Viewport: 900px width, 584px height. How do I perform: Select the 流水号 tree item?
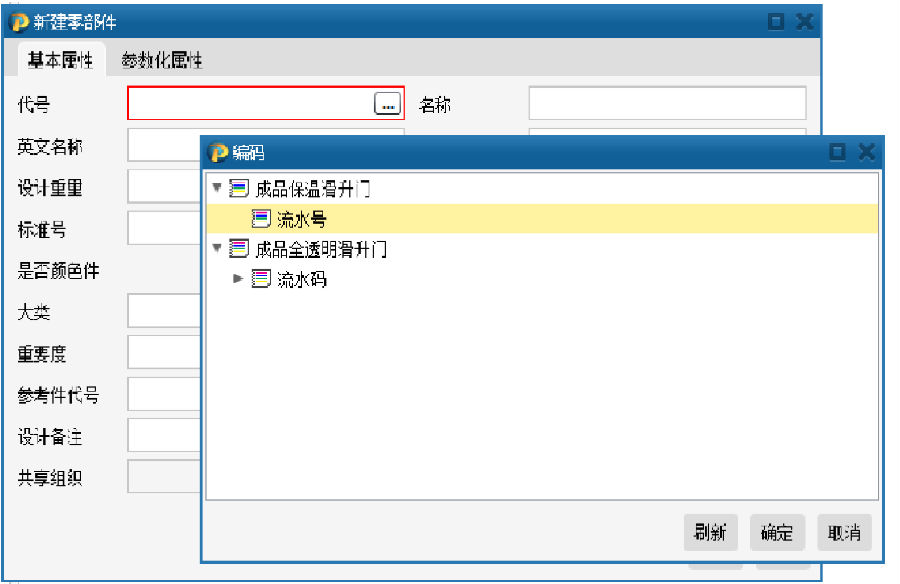click(x=301, y=219)
